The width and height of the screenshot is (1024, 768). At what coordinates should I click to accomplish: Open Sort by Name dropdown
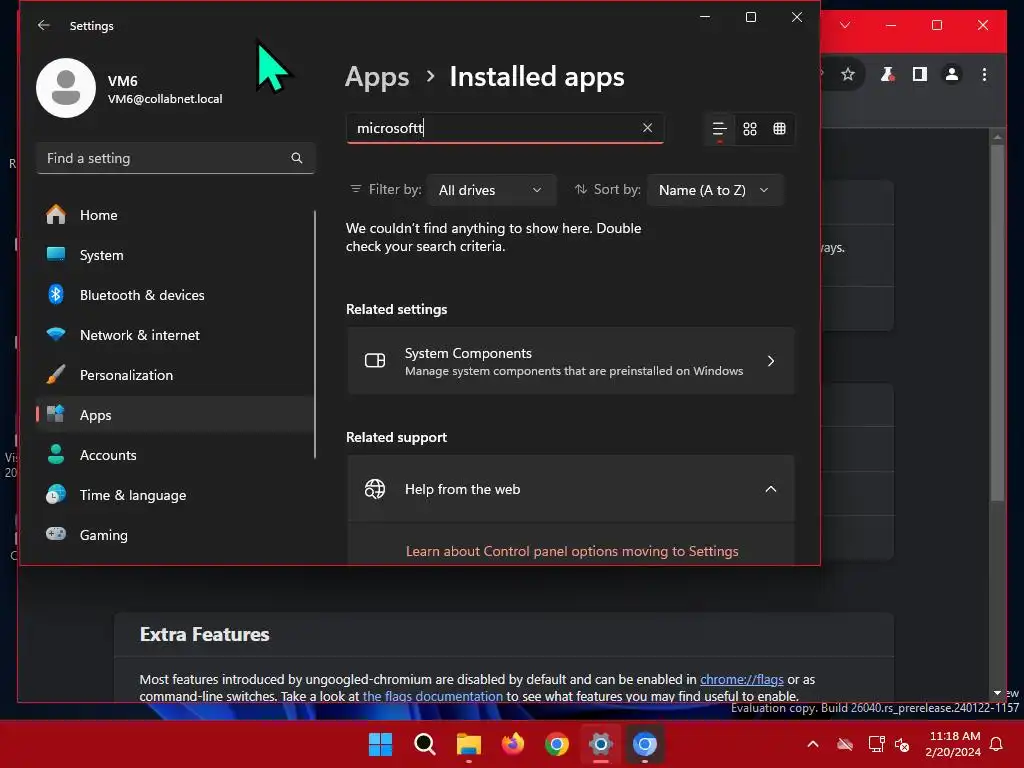pyautogui.click(x=714, y=190)
